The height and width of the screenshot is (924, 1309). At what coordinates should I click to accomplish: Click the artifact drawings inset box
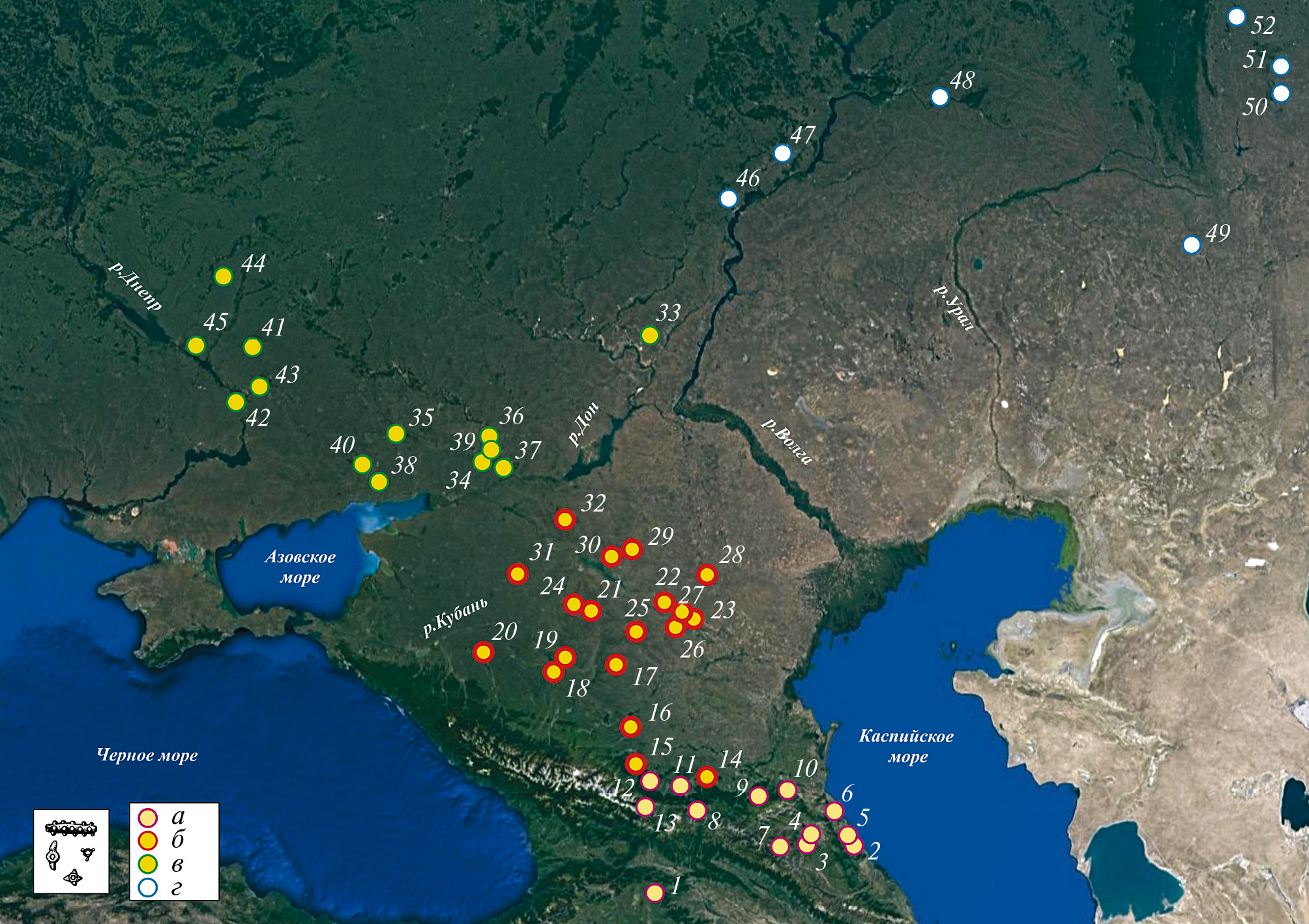(71, 851)
